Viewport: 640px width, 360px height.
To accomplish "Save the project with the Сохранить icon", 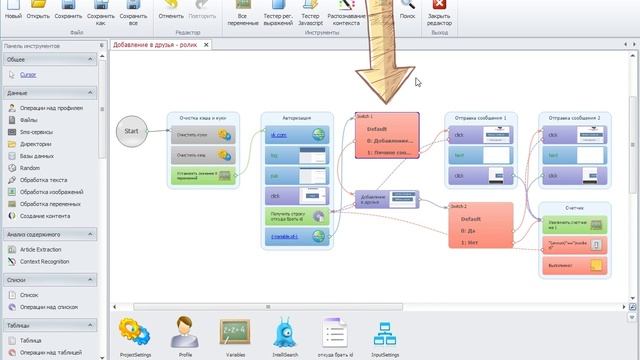I will [x=68, y=10].
